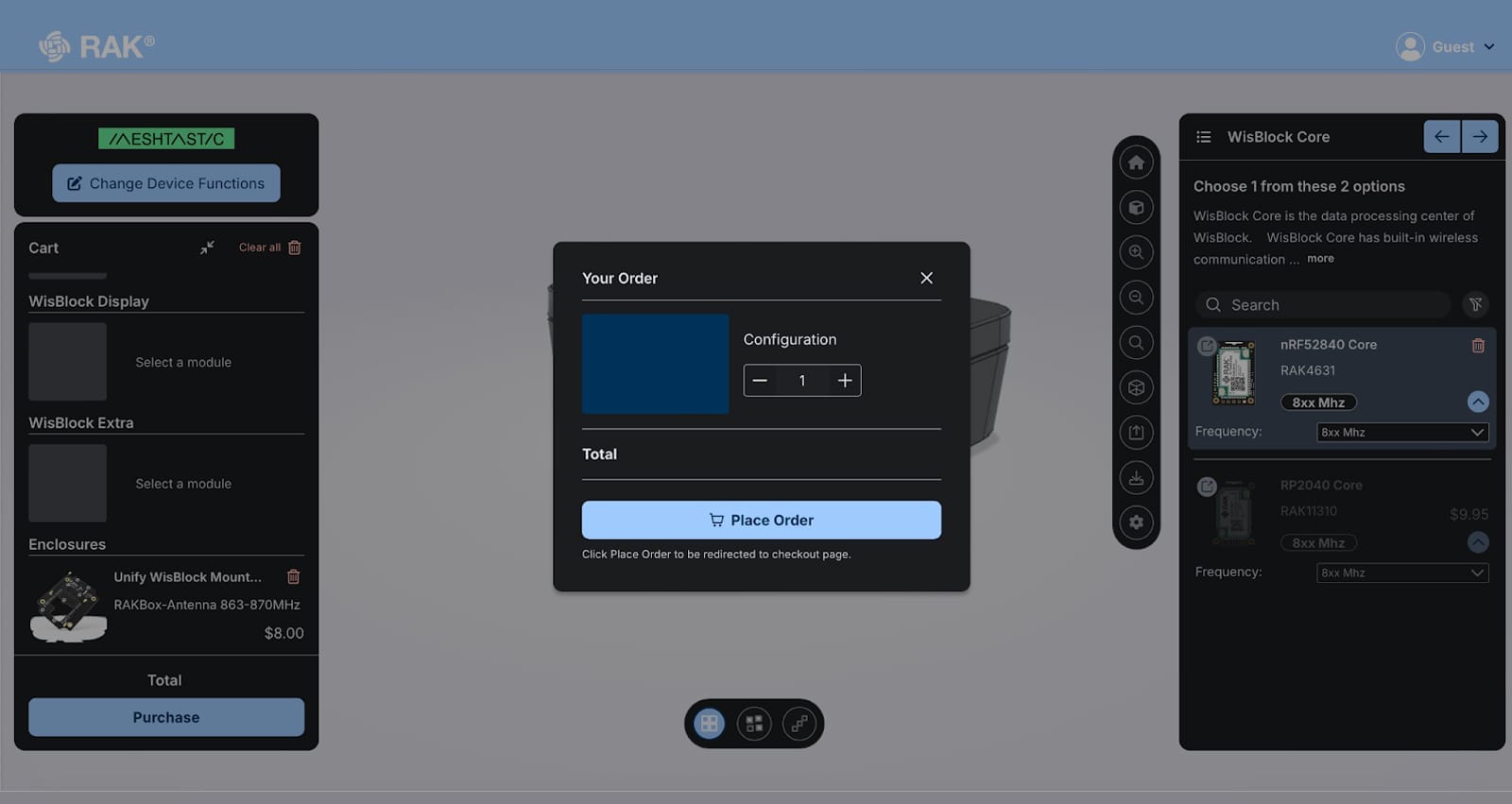Click the Home icon in the vertical toolbar

click(x=1136, y=163)
